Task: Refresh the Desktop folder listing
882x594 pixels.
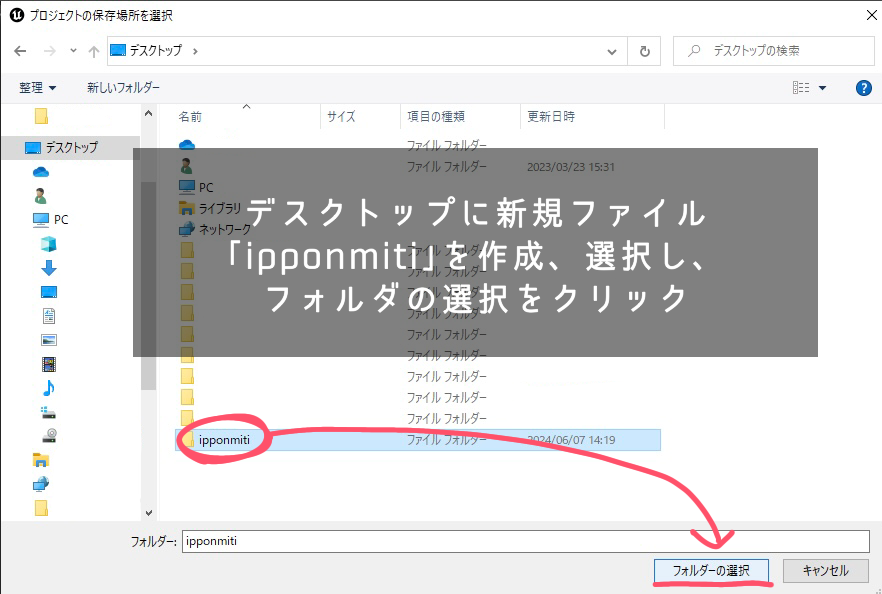Action: coord(644,51)
